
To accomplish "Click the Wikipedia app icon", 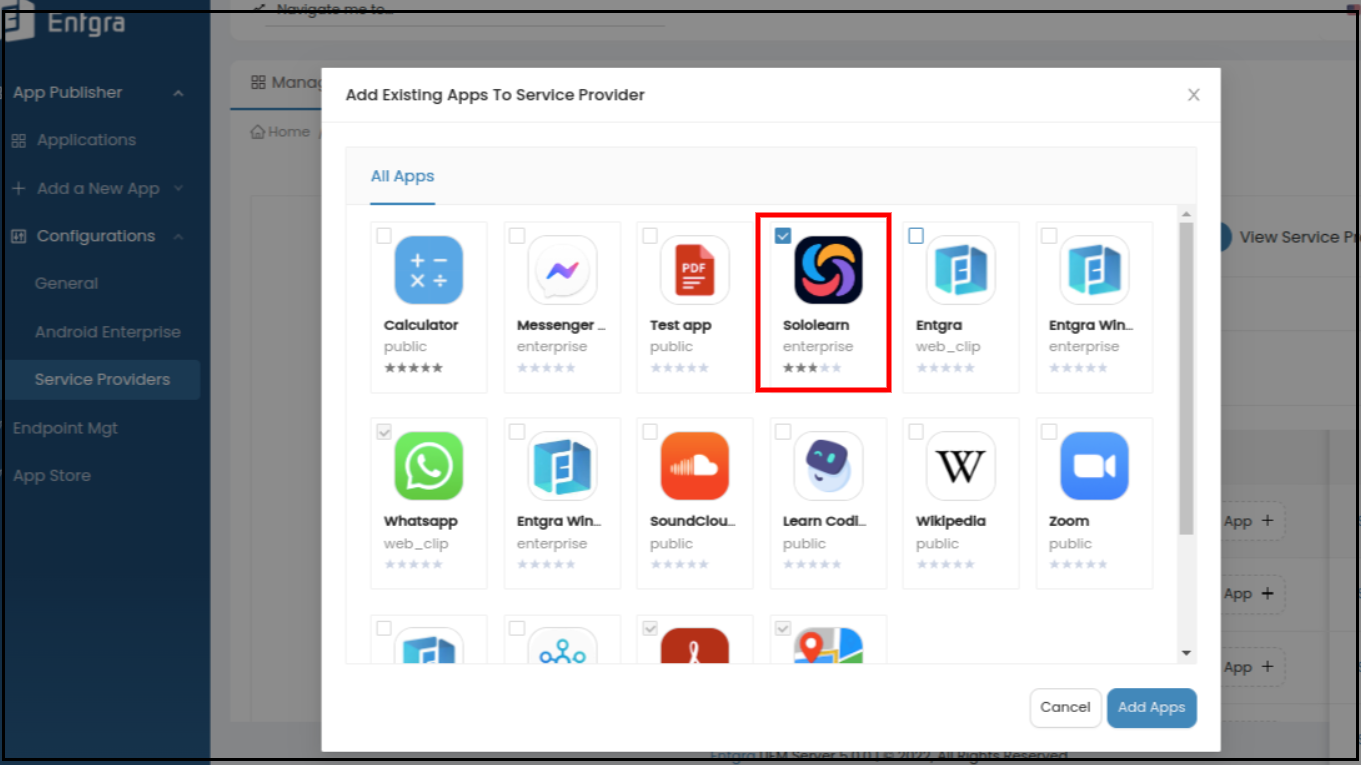I will click(961, 466).
